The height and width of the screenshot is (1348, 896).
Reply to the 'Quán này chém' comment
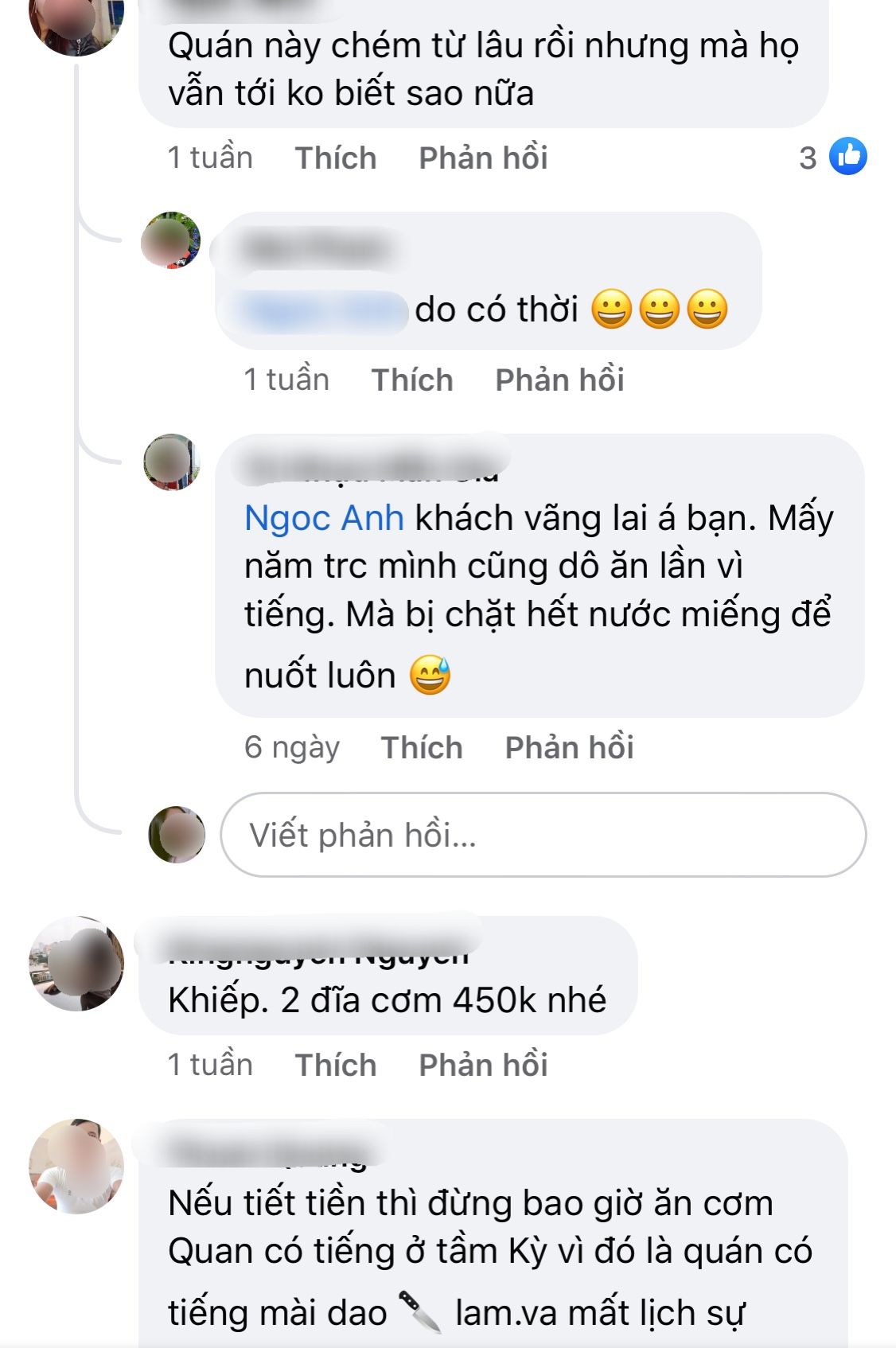tap(483, 158)
